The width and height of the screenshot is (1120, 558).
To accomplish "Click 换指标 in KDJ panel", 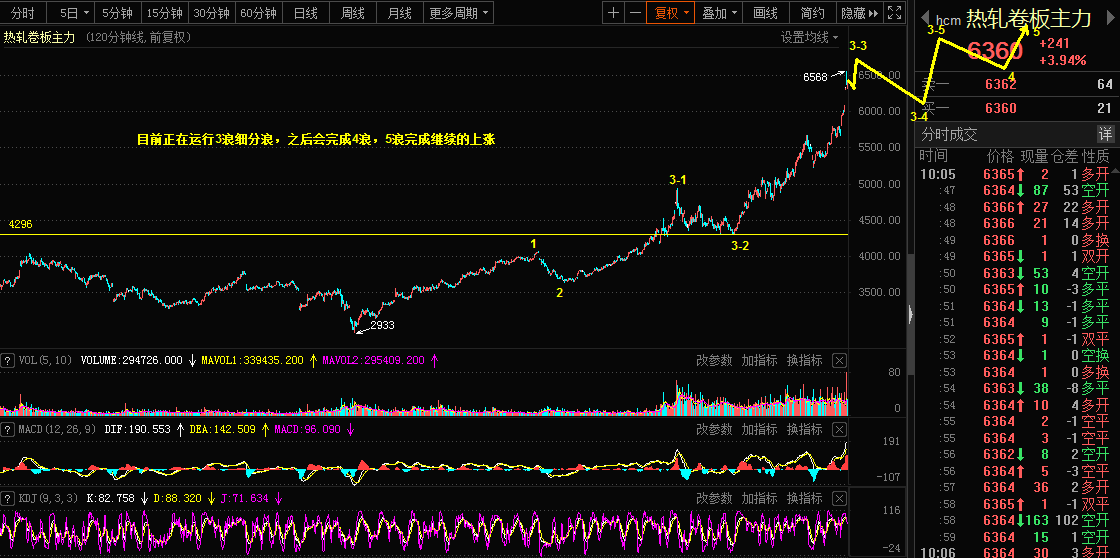I will [x=804, y=498].
